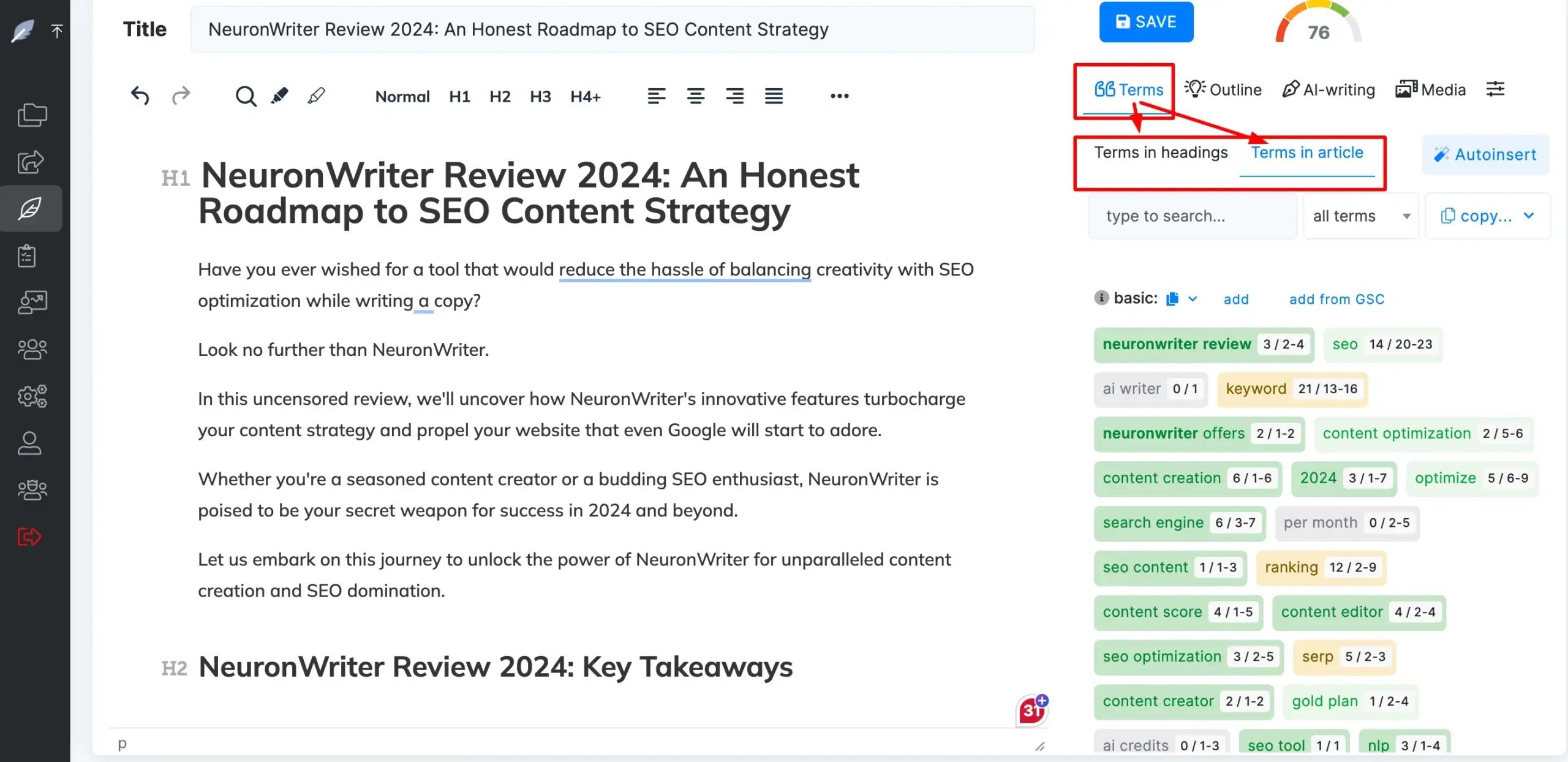Apply justify alignment to text

pos(774,96)
